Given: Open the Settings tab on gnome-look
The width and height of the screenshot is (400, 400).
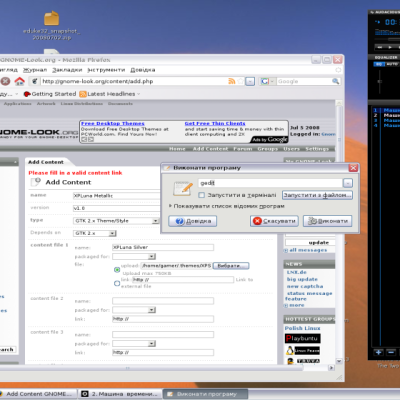Looking at the screenshot, I should point(317,149).
